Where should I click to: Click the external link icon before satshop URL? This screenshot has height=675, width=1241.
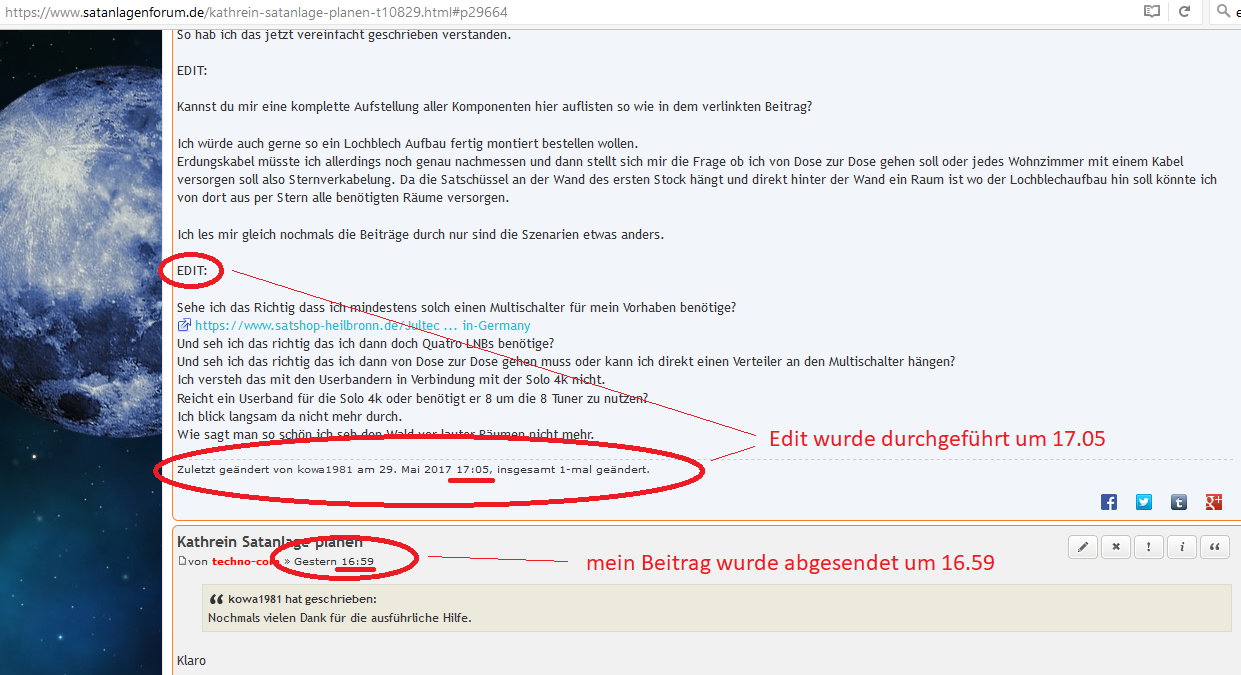(184, 325)
